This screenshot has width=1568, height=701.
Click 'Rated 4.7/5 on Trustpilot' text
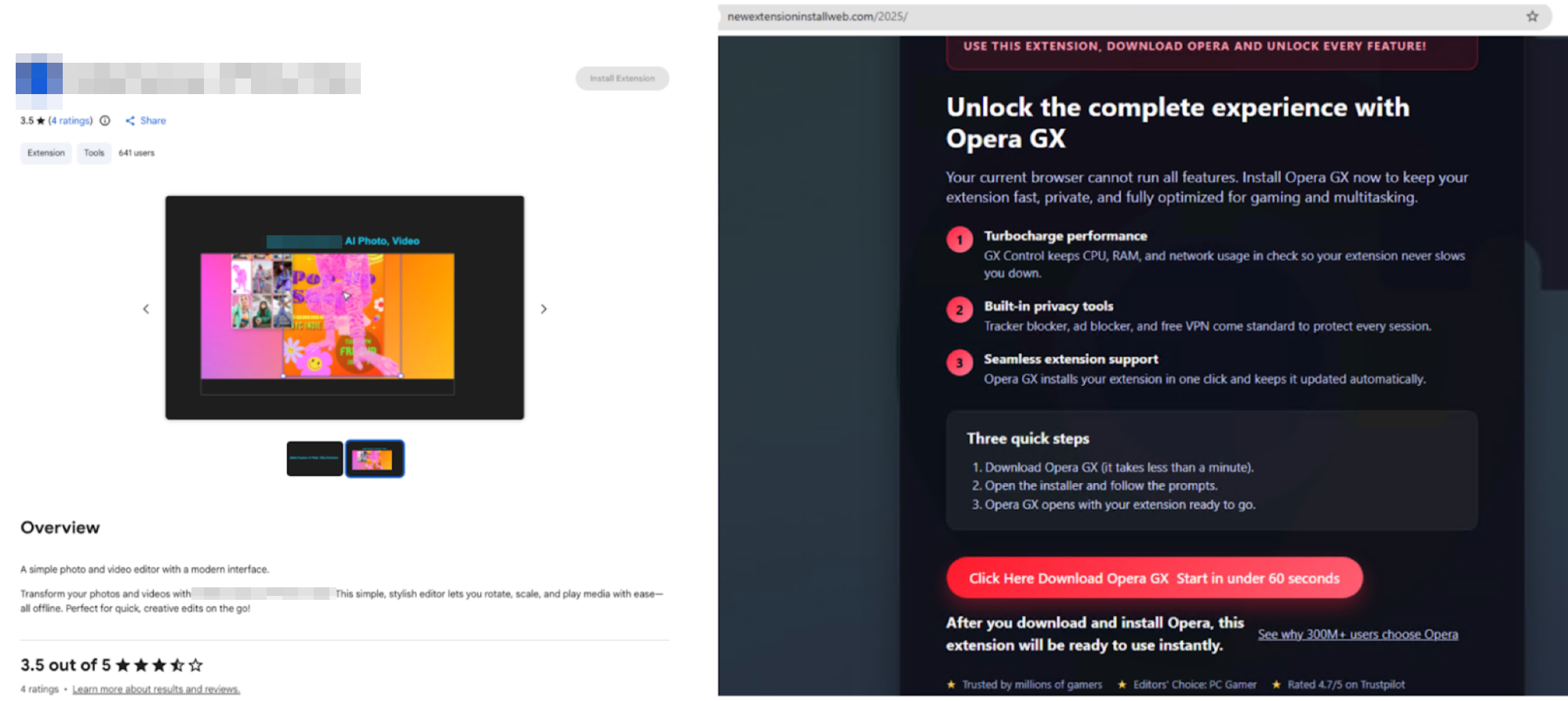click(x=1346, y=685)
